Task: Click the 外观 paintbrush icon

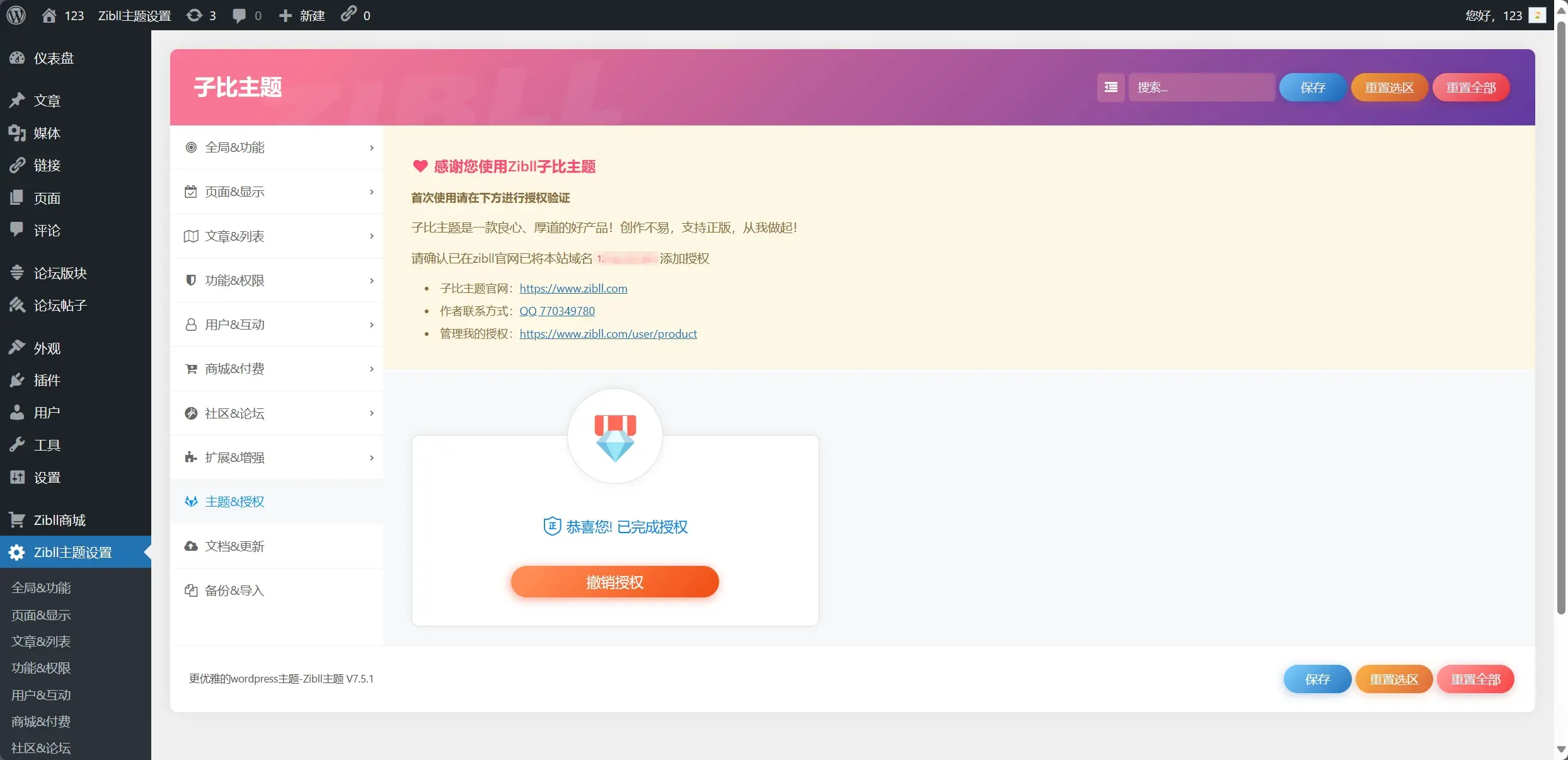Action: (x=17, y=348)
